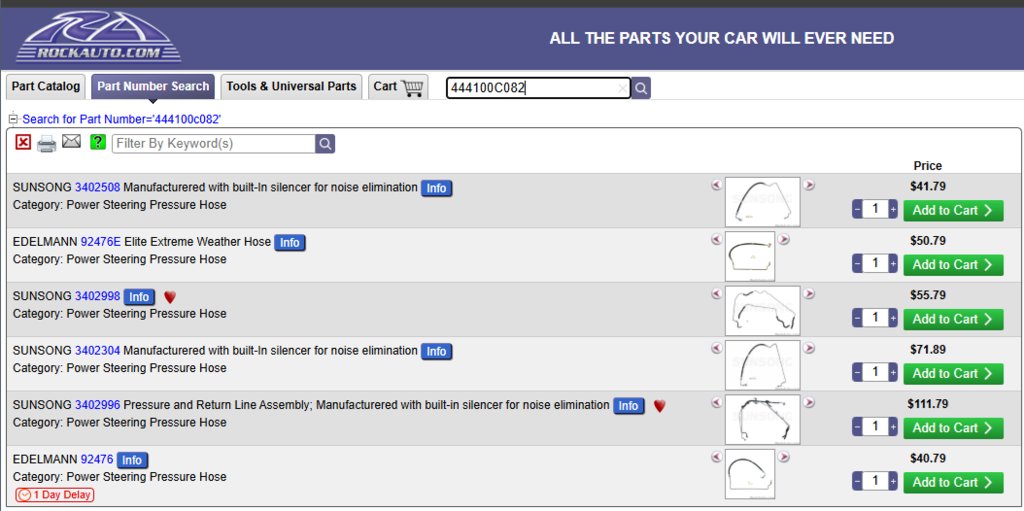The image size is (1024, 511).
Task: Click the red X close results icon
Action: coord(24,142)
